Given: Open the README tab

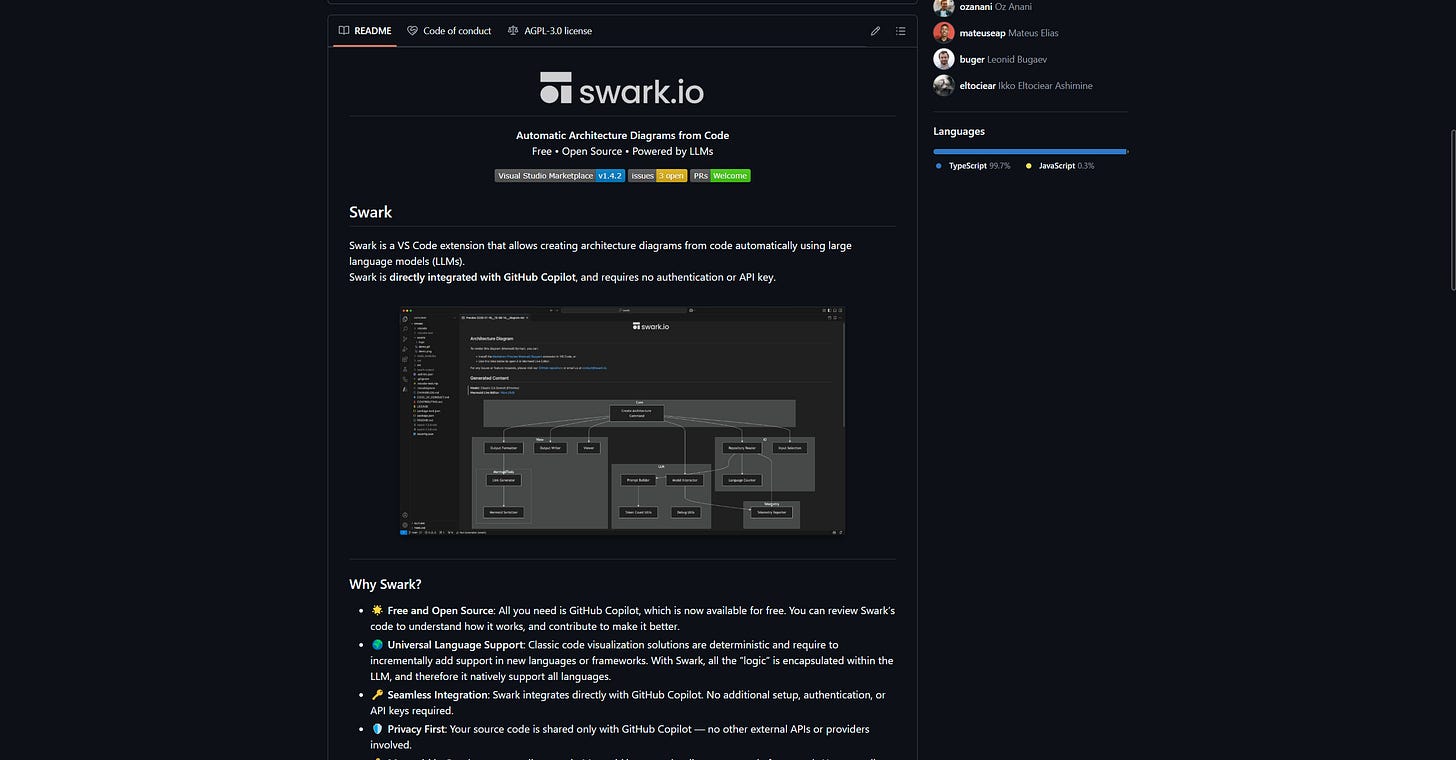Looking at the screenshot, I should [365, 31].
